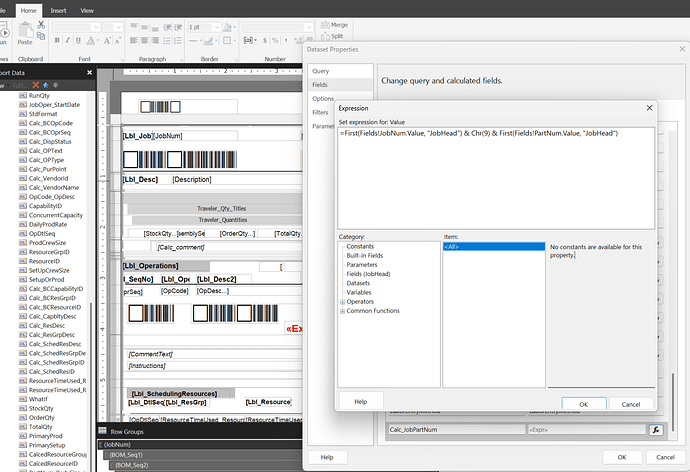The height and width of the screenshot is (472, 690).
Task: Click the grow font size icon
Action: (x=107, y=40)
